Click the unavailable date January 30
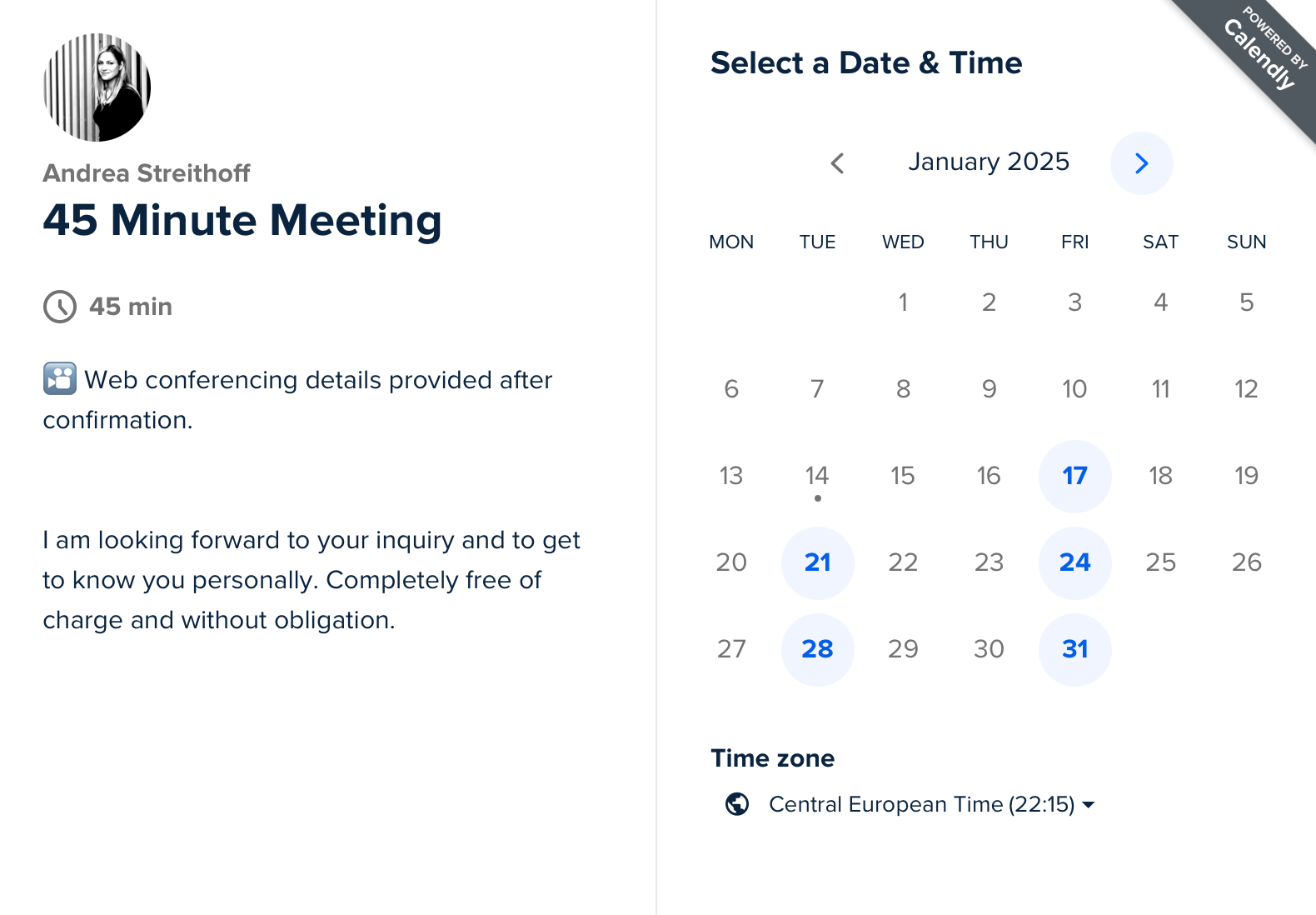 (989, 649)
